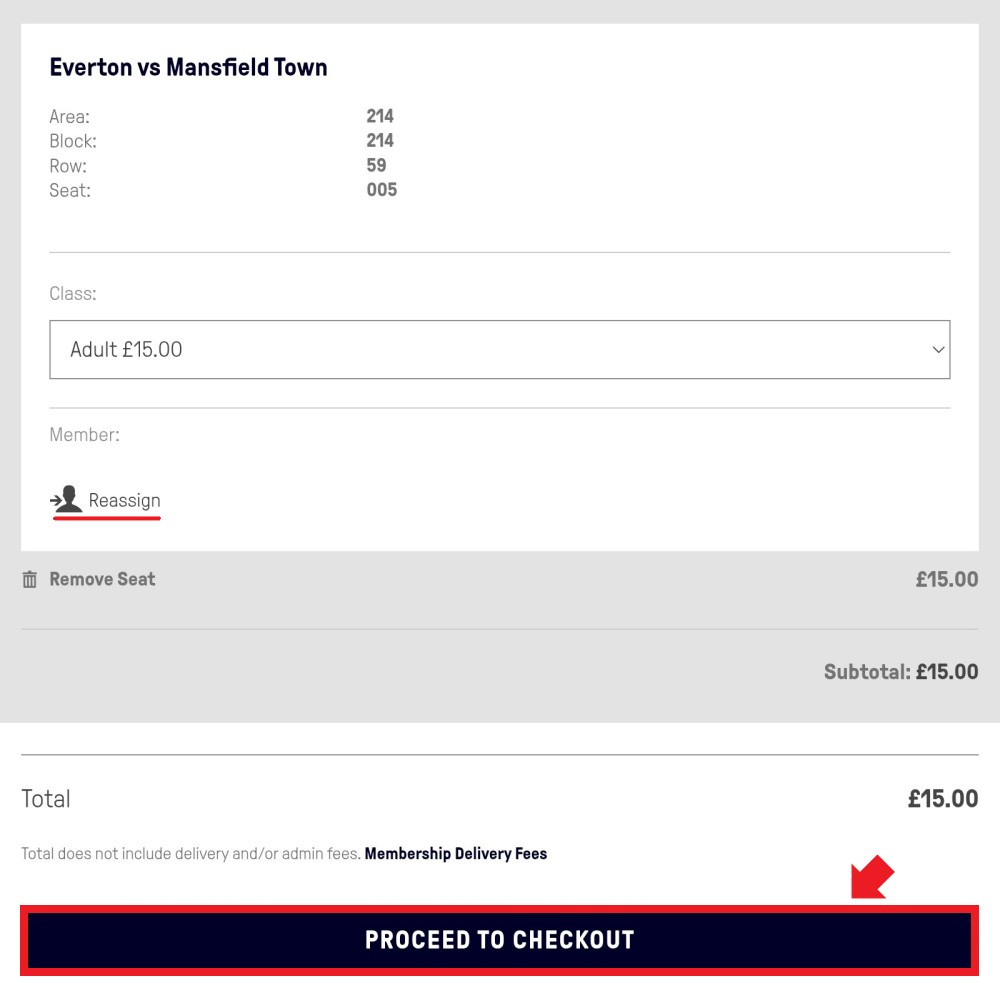The height and width of the screenshot is (996, 1000).
Task: Click the bold Total £15.00 amount
Action: point(943,798)
